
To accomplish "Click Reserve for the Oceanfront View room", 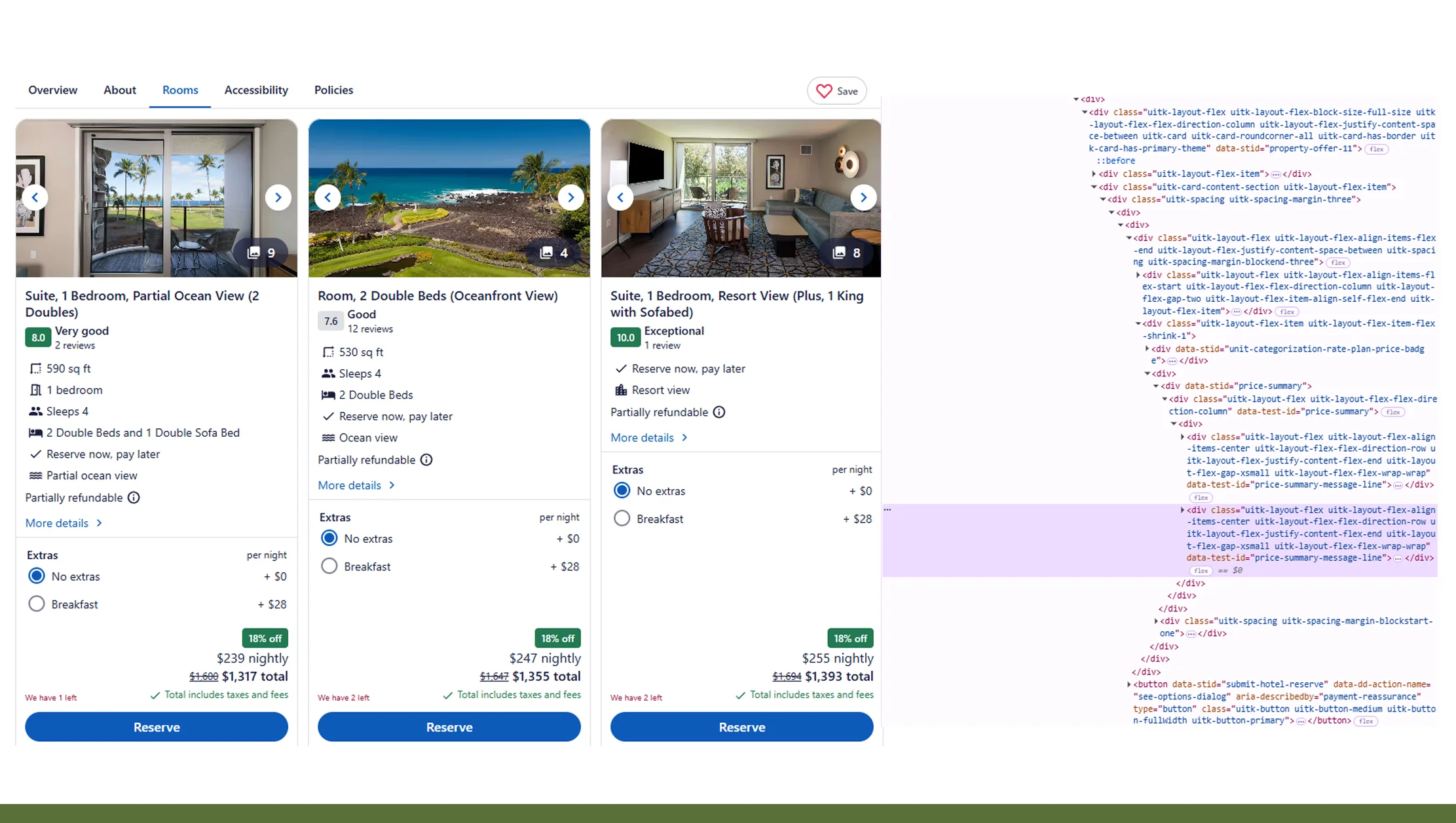I will pos(449,727).
